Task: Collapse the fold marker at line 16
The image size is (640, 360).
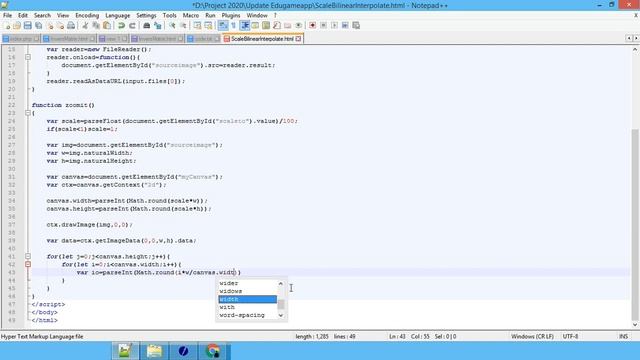Action: (x=28, y=57)
